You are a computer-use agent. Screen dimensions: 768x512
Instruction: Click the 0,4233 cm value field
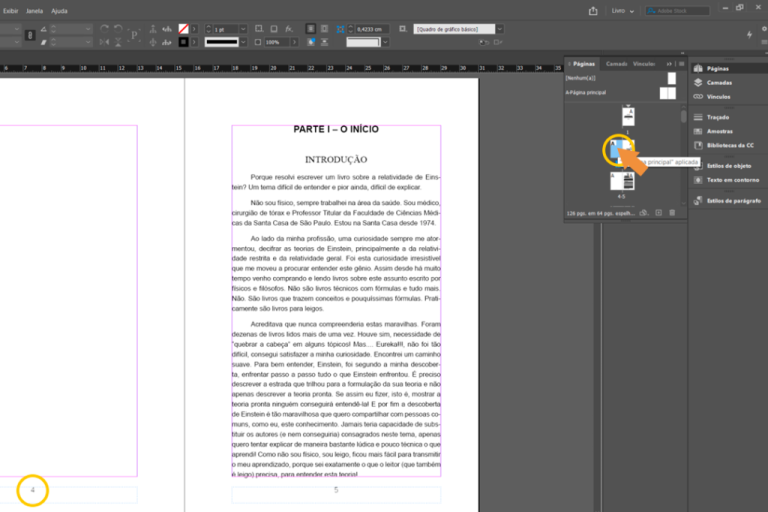pos(372,29)
